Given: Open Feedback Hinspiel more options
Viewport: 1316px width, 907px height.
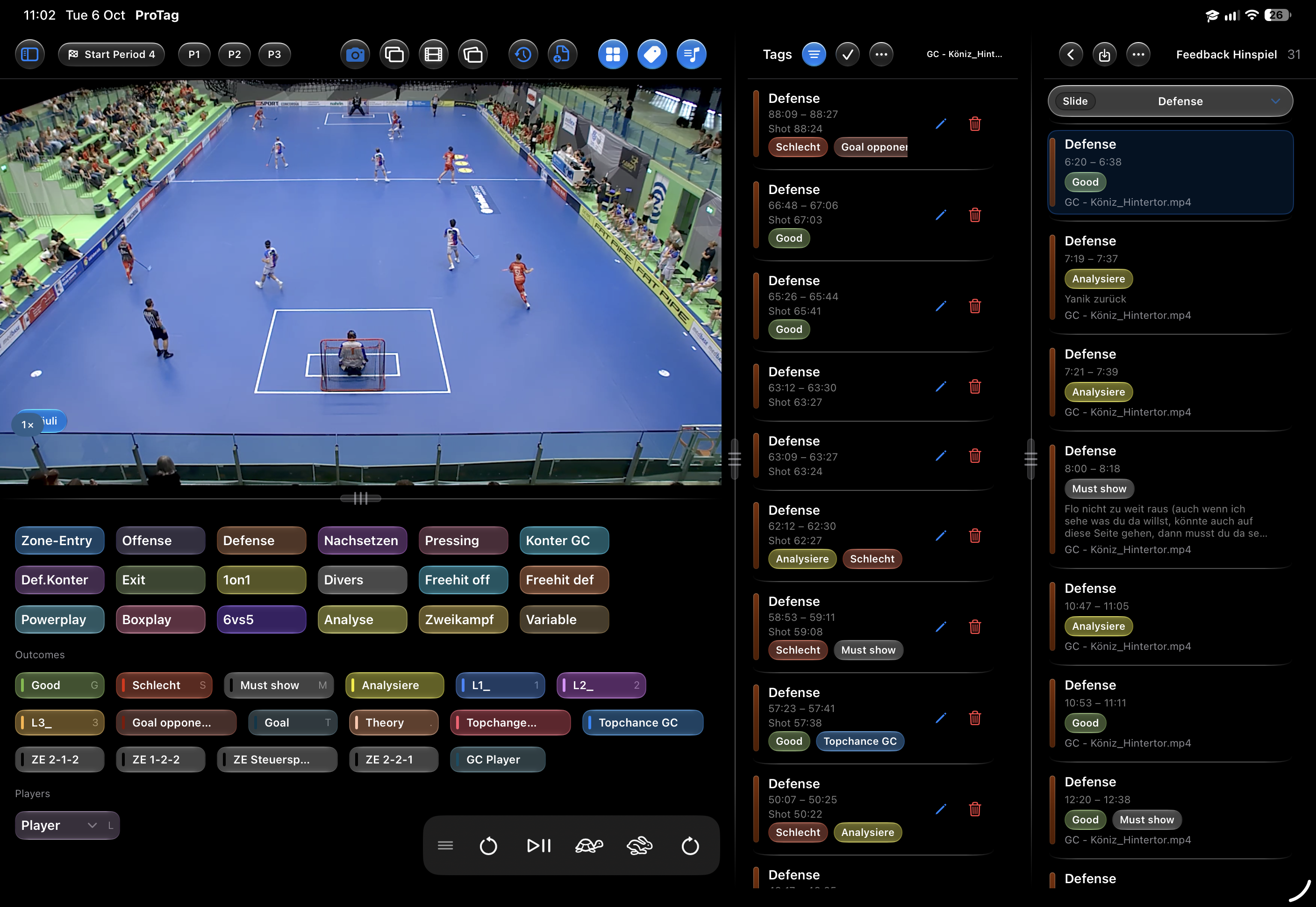Looking at the screenshot, I should click(1138, 55).
